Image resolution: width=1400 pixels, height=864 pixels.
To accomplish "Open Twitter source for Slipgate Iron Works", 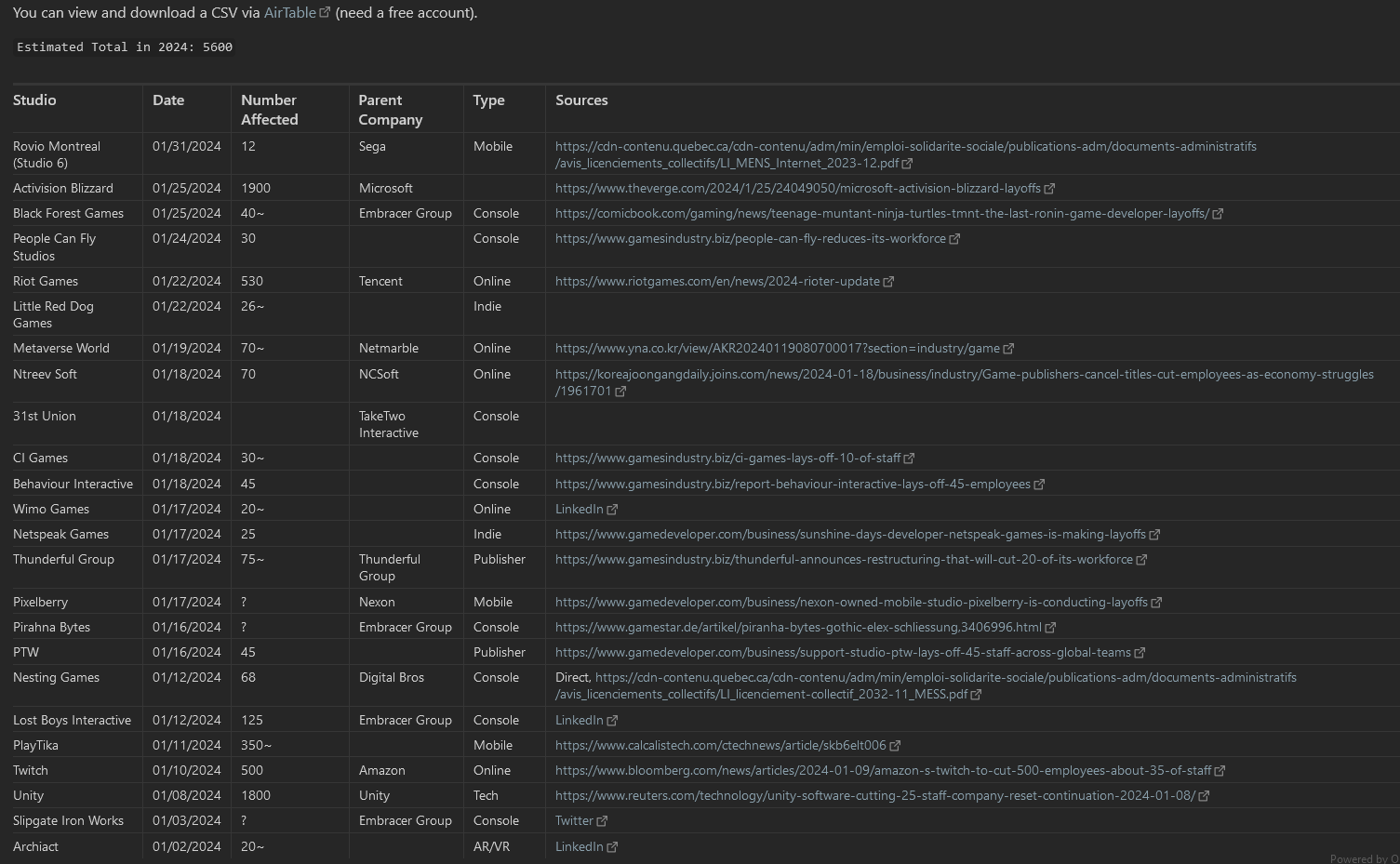I will click(574, 820).
